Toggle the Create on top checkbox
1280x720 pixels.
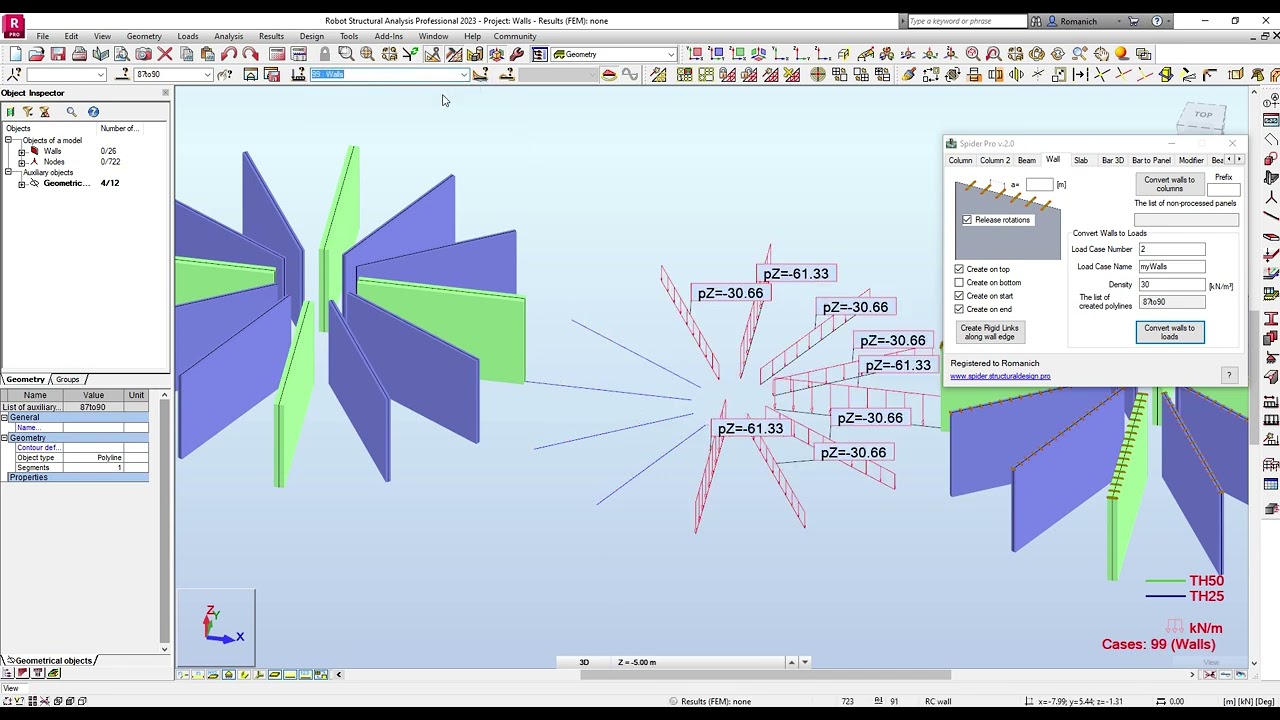tap(959, 269)
